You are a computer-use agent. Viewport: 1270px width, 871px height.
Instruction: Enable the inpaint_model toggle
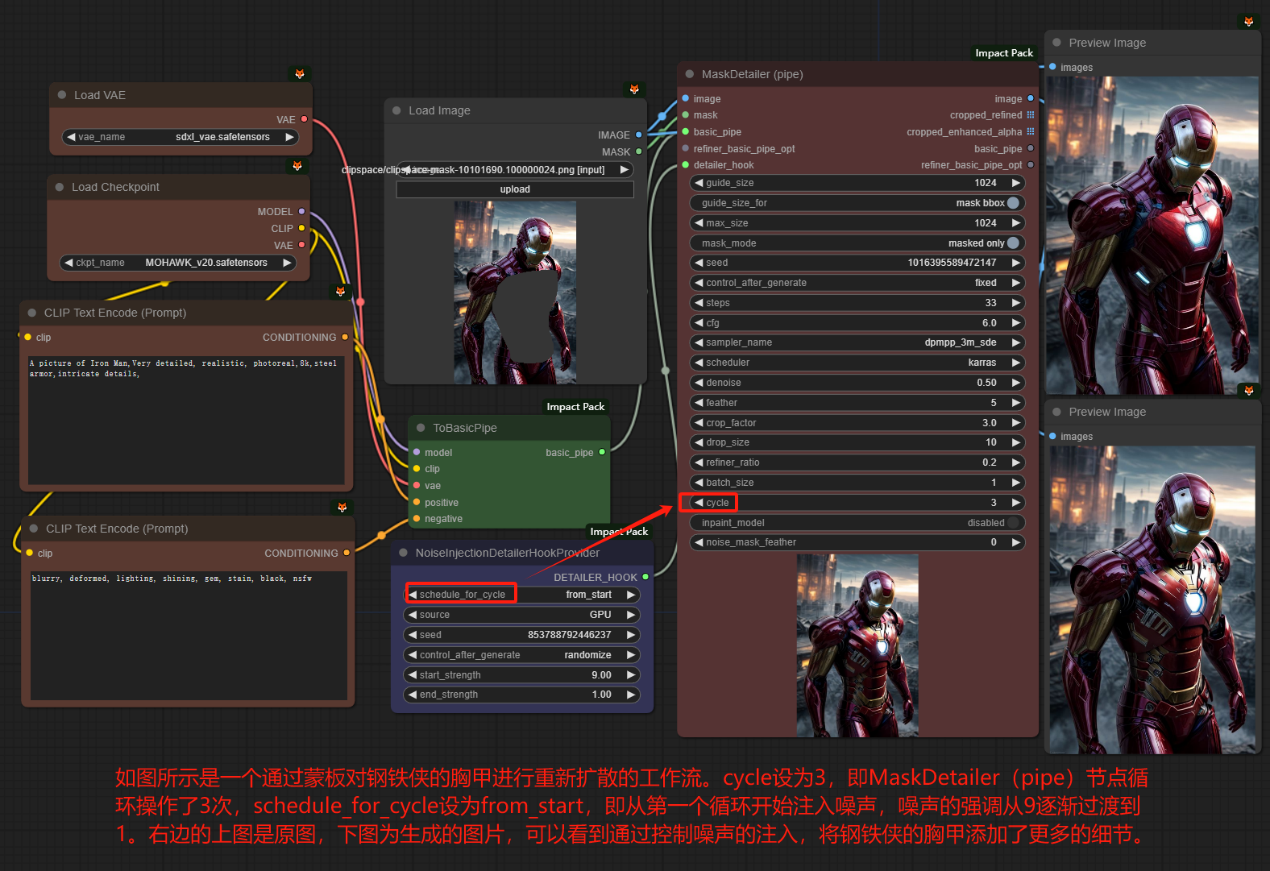point(1013,522)
